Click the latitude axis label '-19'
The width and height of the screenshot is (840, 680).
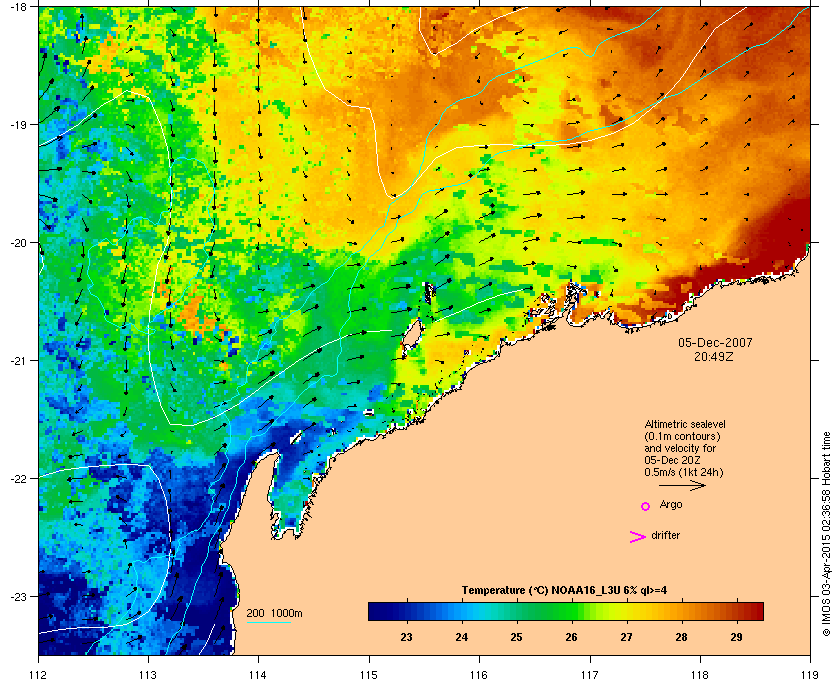(x=18, y=125)
